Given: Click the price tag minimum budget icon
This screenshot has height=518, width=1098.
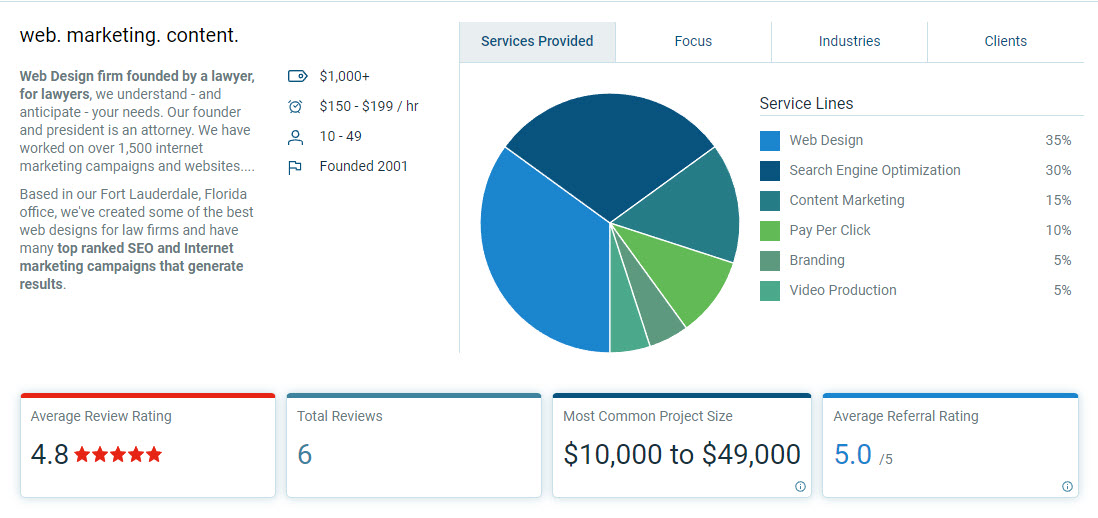Looking at the screenshot, I should pos(296,76).
